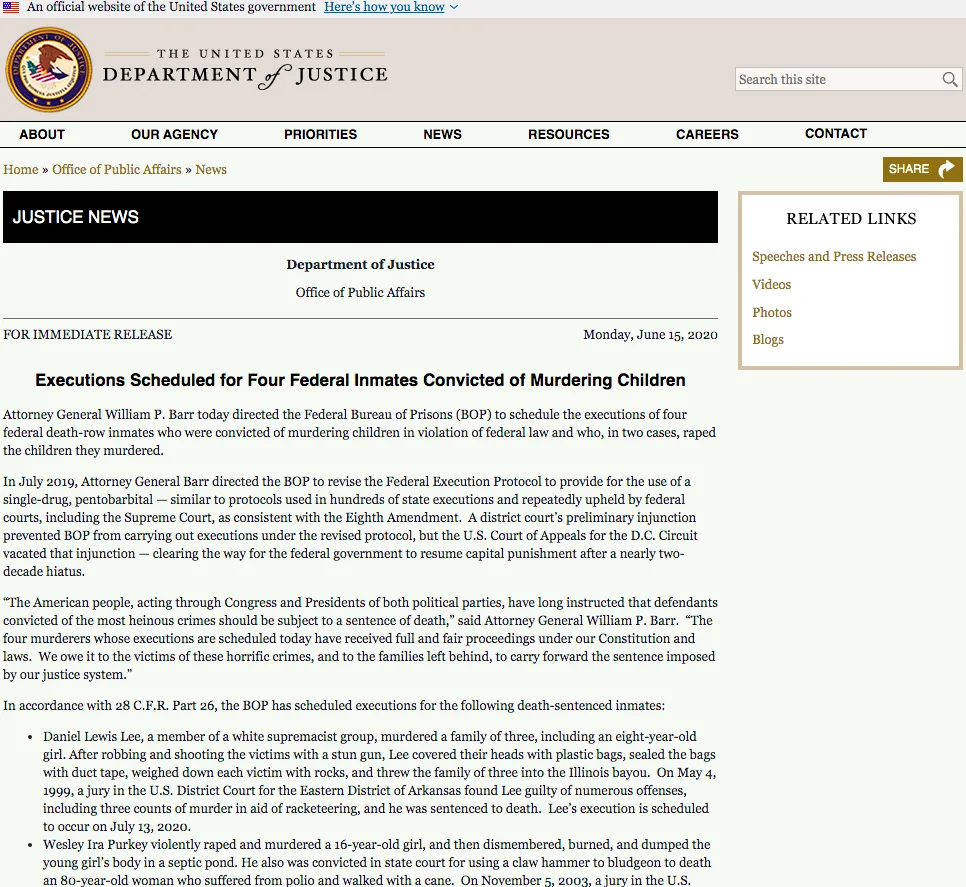This screenshot has width=966, height=887.
Task: Click the arrow icon on SHARE button
Action: pyautogui.click(x=946, y=169)
